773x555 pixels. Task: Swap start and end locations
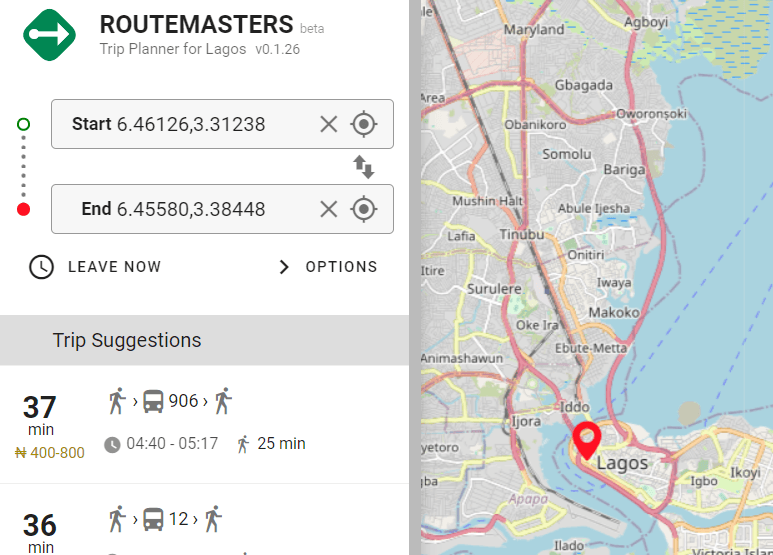click(x=364, y=167)
